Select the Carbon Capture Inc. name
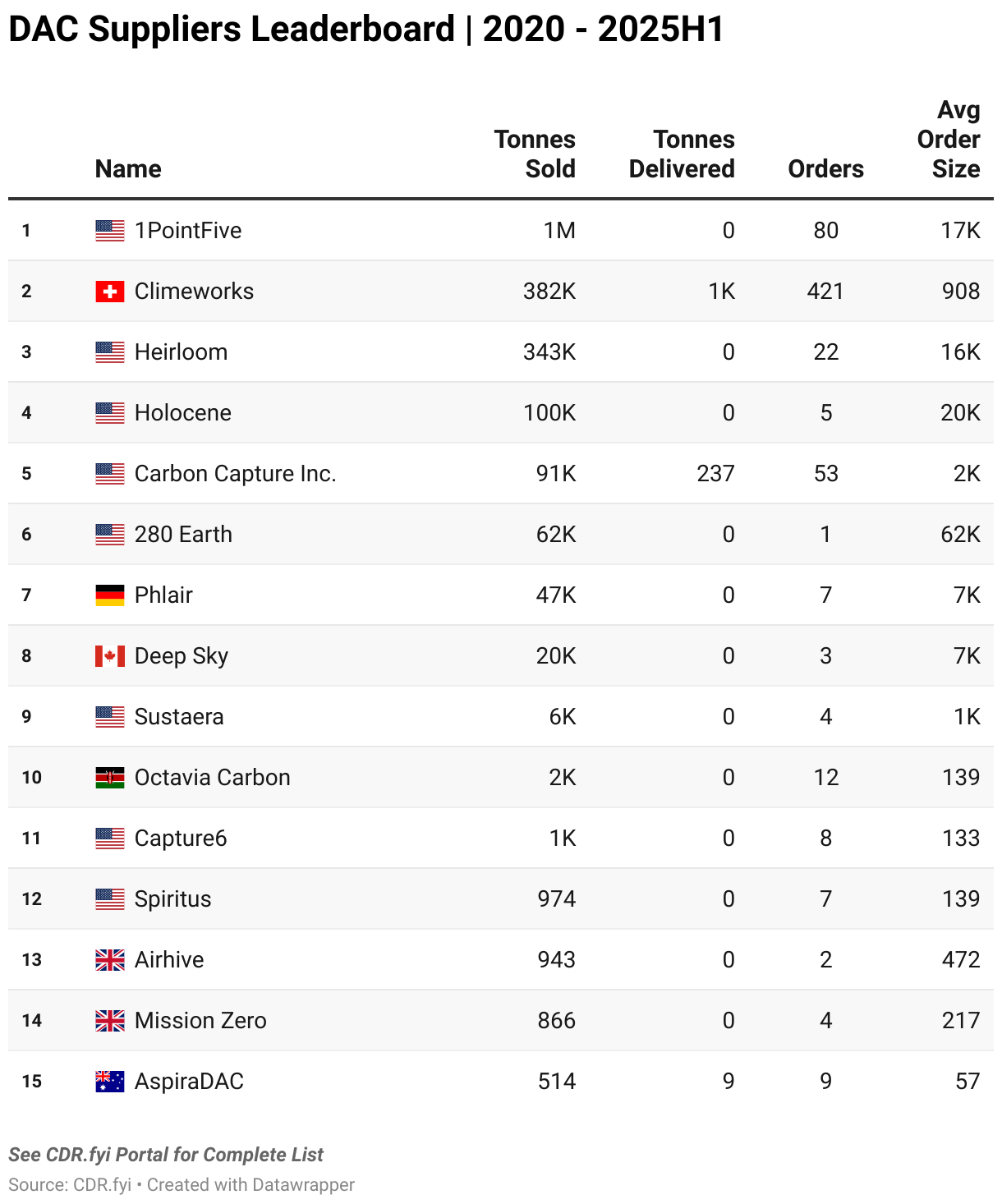The height and width of the screenshot is (1204, 1002). 235,474
